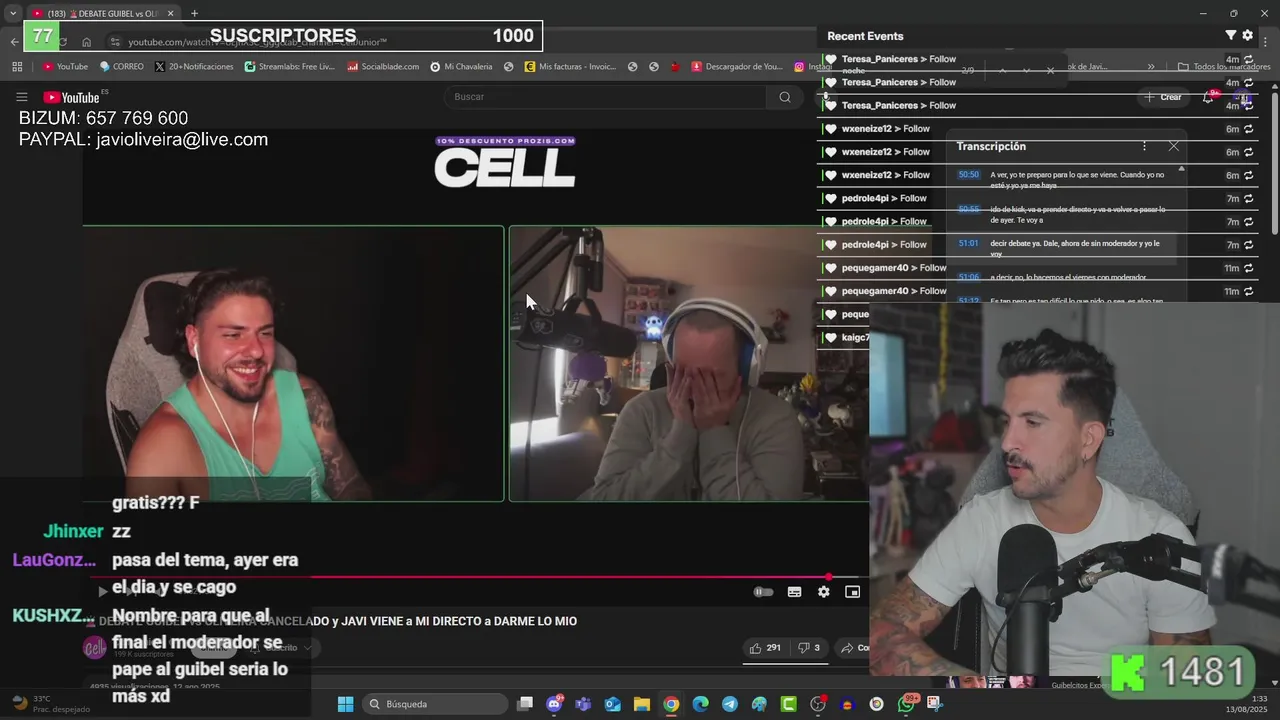Open File Explorer from the taskbar
This screenshot has height=720, width=1280.
[642, 704]
